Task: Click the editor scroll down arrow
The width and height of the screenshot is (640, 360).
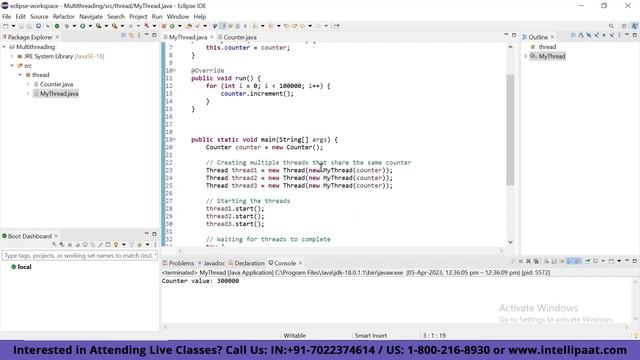Action: 510,242
